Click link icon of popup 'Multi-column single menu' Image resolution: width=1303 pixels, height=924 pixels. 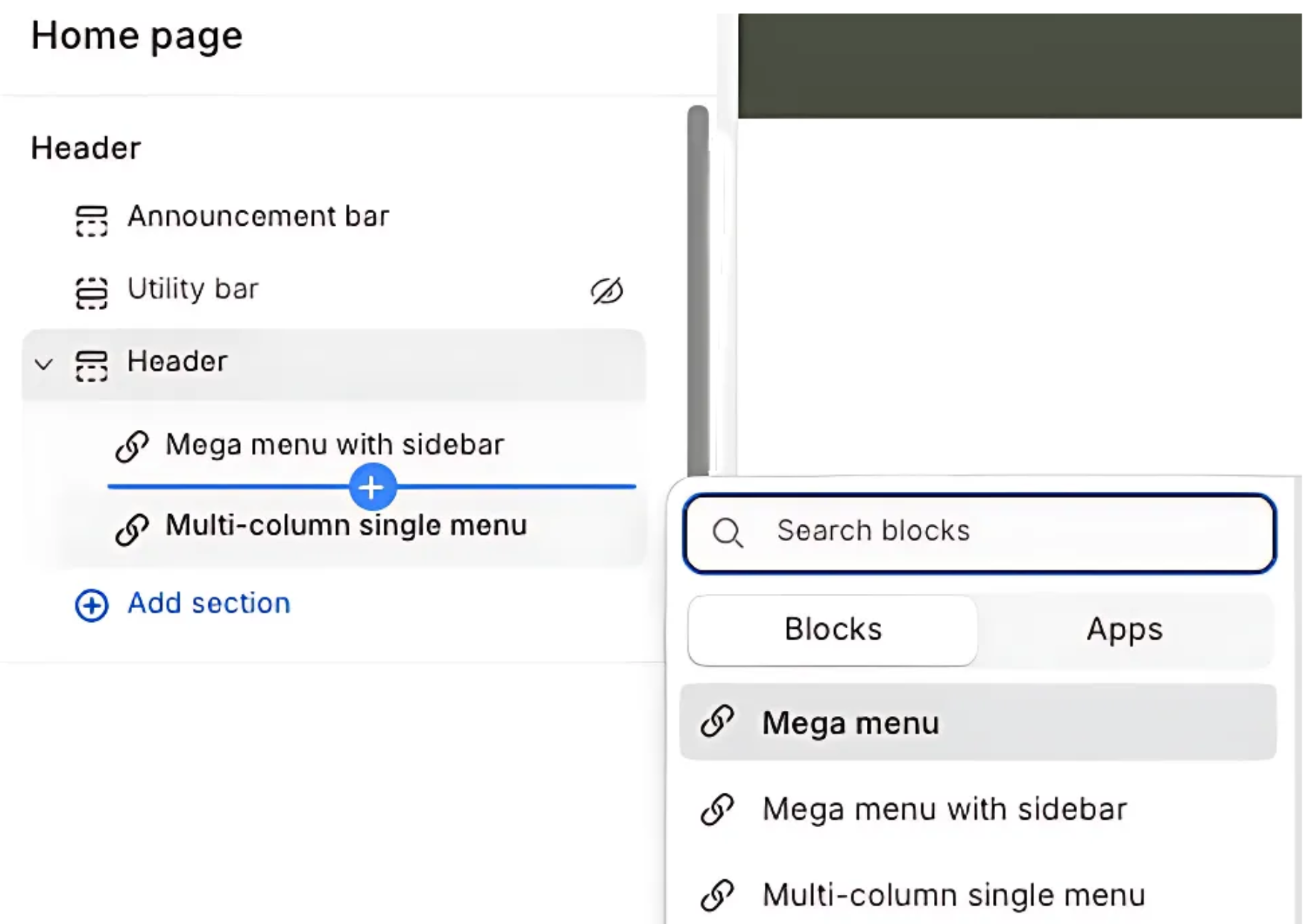click(717, 895)
